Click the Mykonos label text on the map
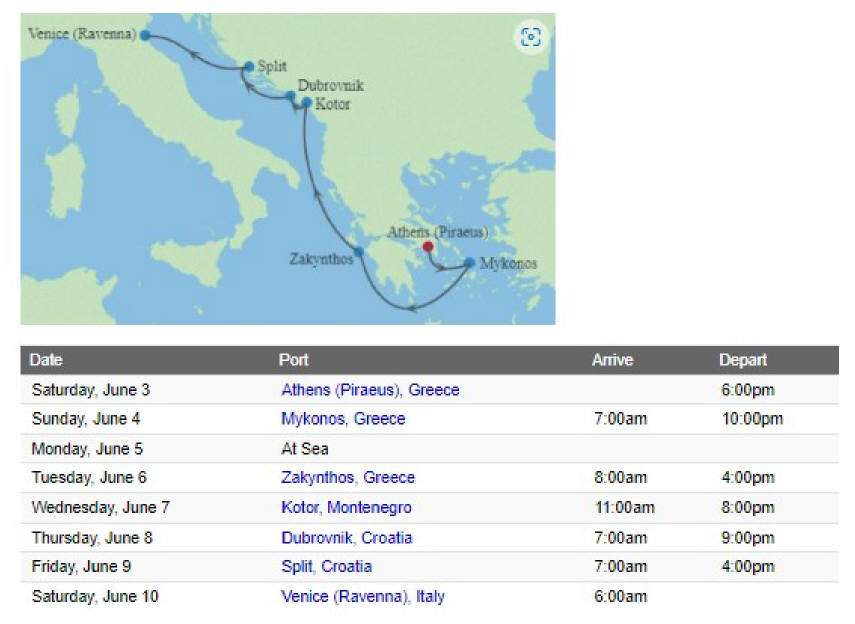855x624 pixels. tap(508, 263)
